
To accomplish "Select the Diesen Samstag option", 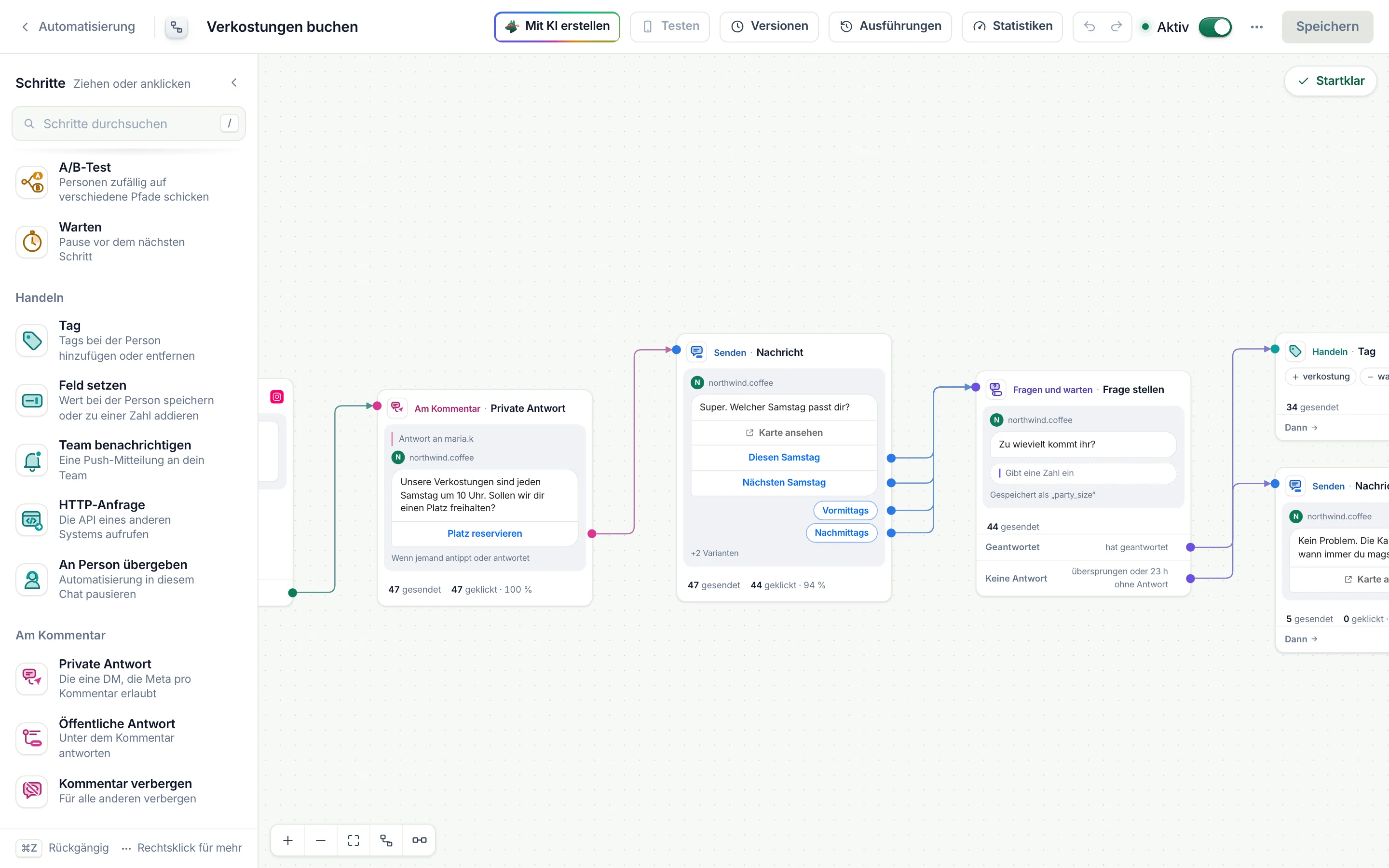I will click(783, 458).
